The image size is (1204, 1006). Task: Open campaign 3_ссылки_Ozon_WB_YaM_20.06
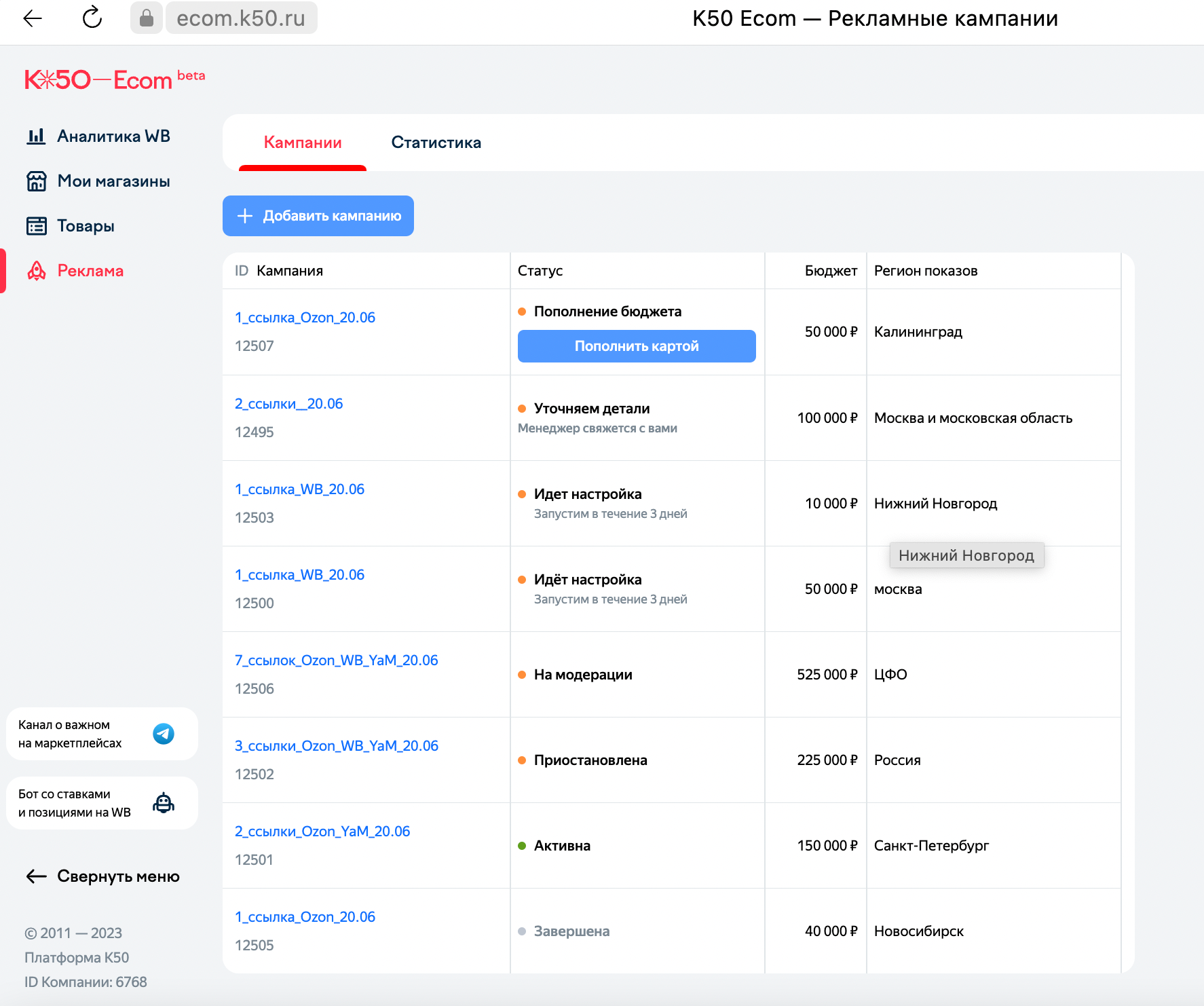click(337, 746)
